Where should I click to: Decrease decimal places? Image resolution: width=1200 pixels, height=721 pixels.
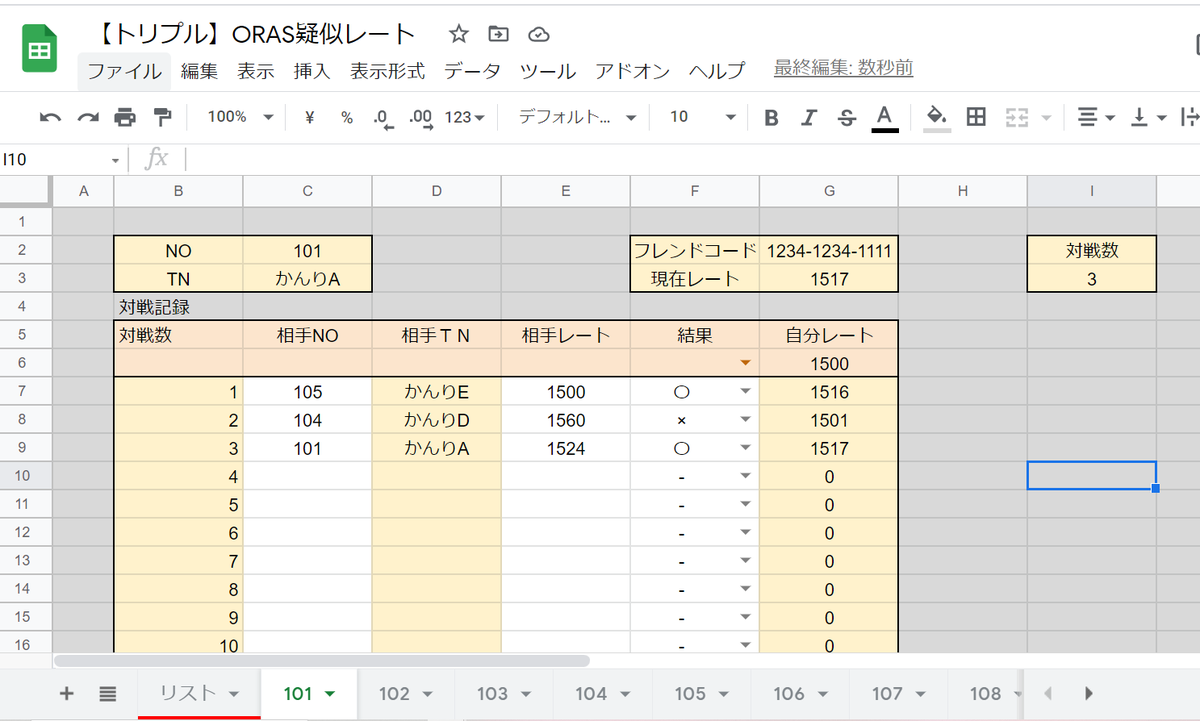click(x=381, y=117)
